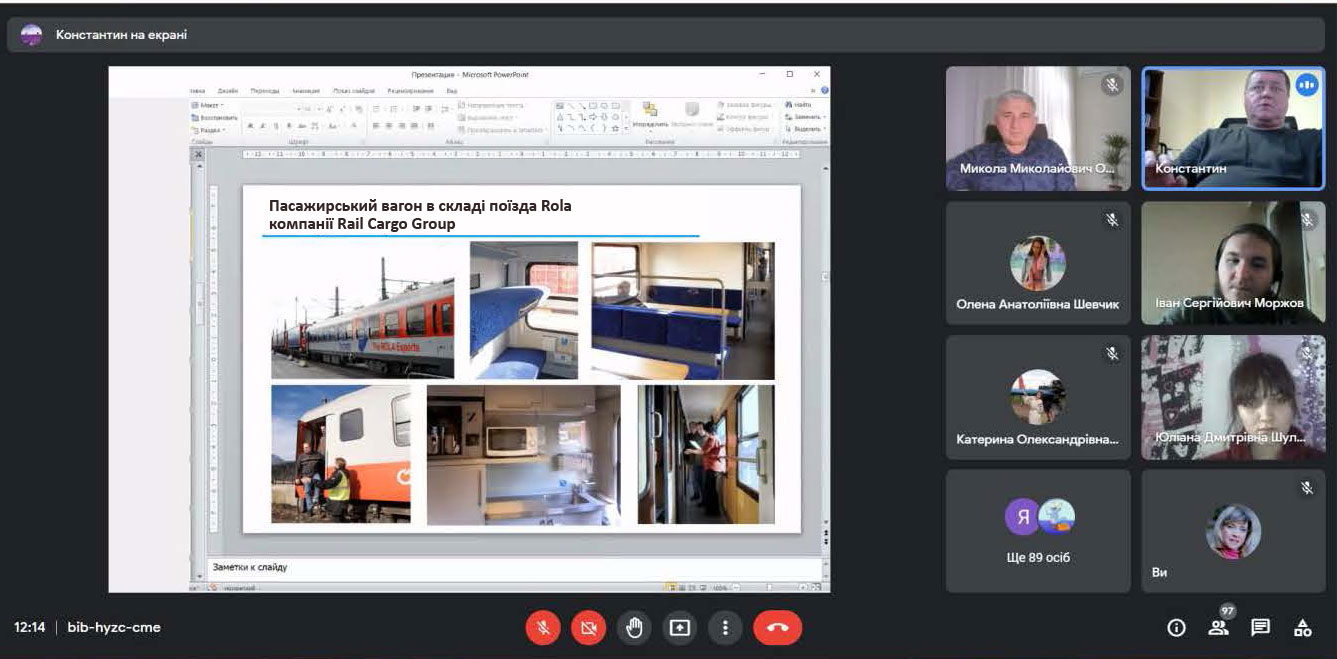
Task: Click the presenter avatar beside 'Константин на екрані'
Action: pos(32,35)
